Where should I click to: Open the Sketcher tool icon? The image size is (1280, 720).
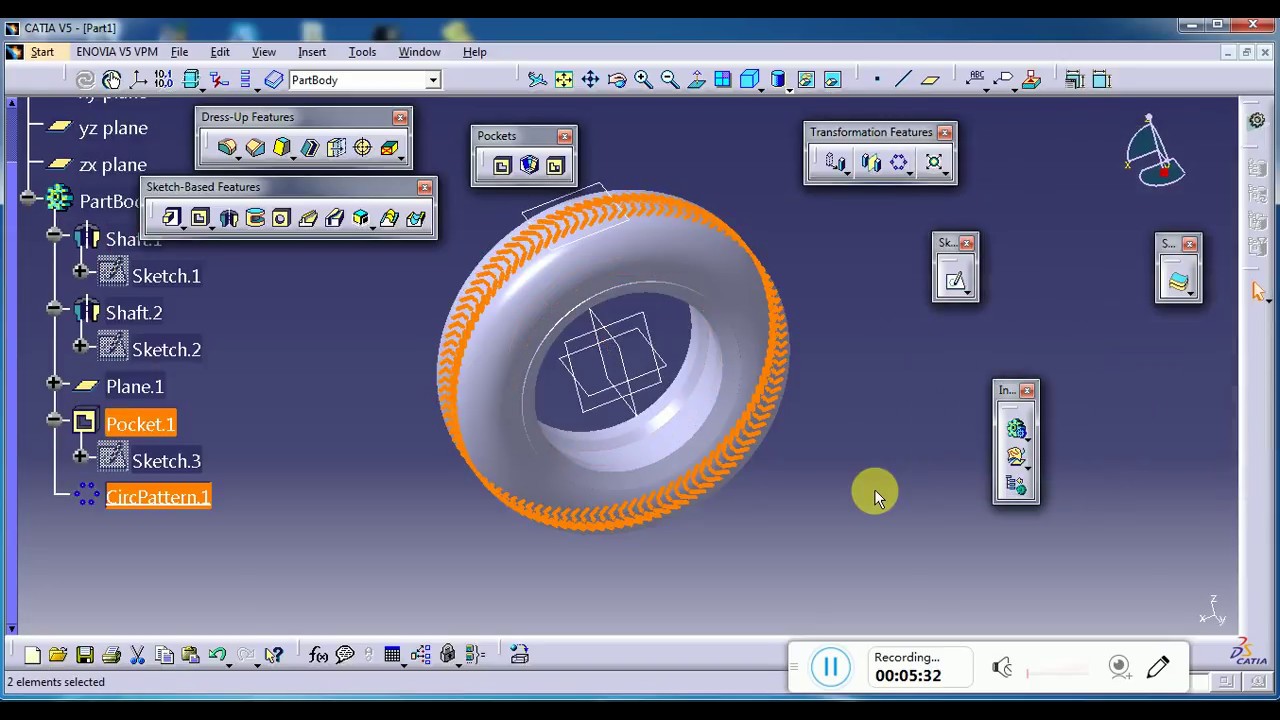point(955,282)
